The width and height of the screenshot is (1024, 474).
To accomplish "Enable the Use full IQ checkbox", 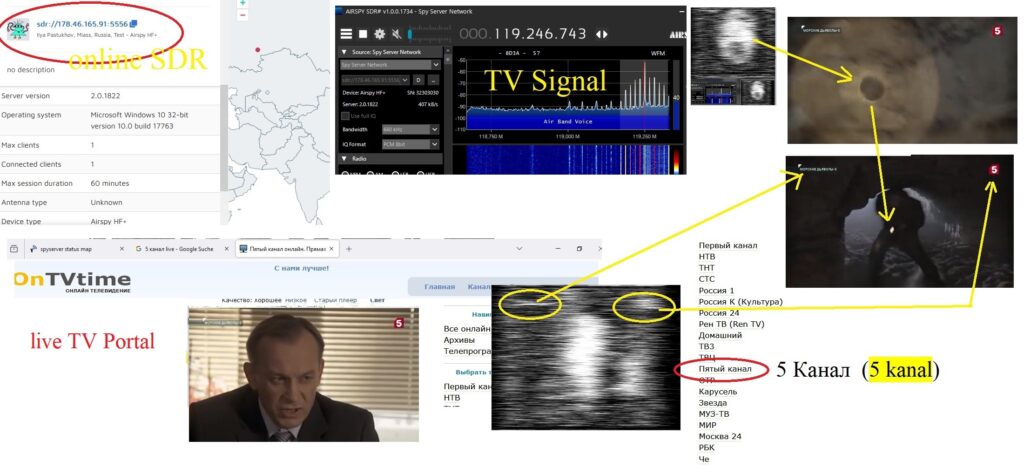I will click(346, 115).
